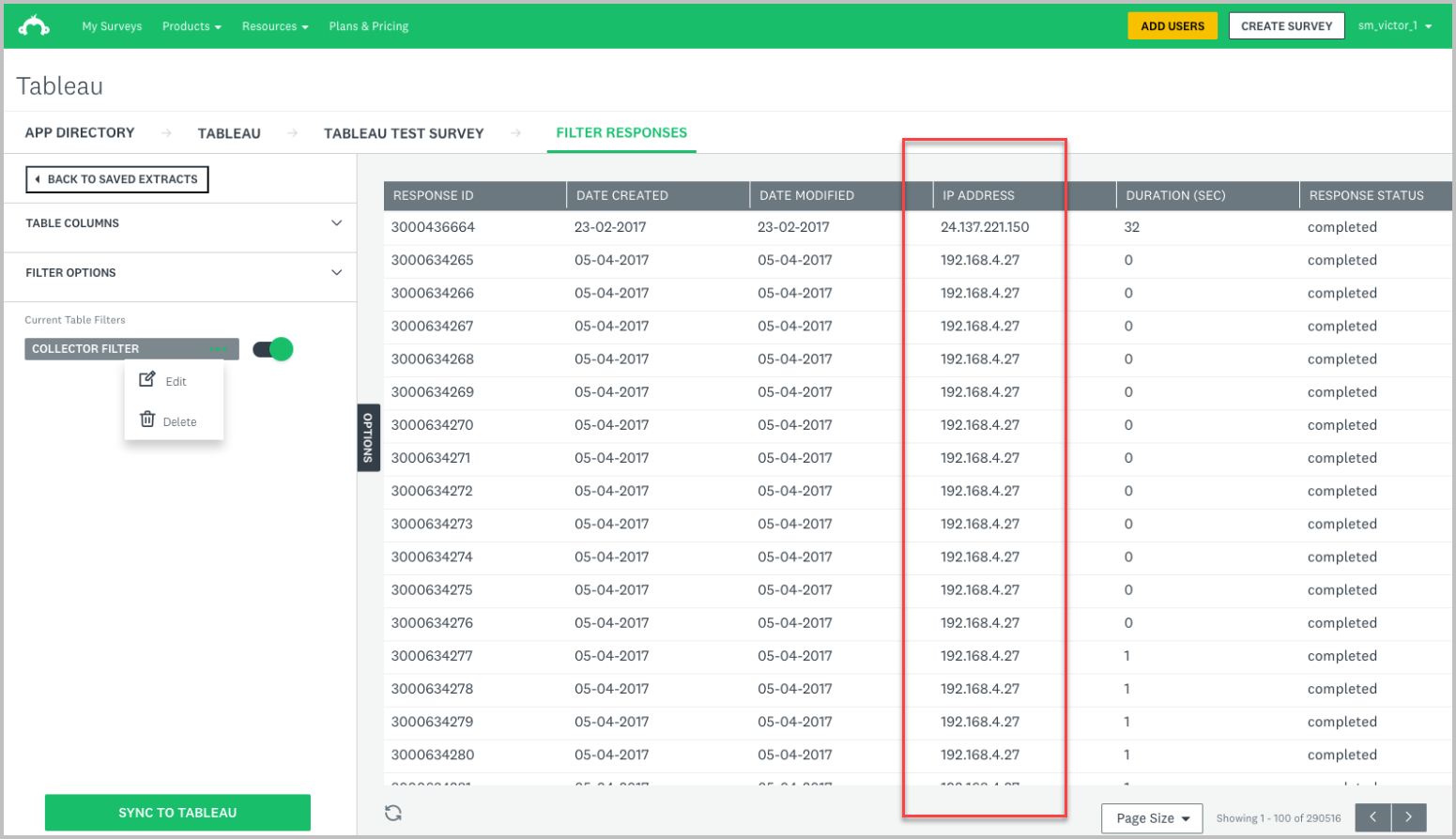1456x839 pixels.
Task: Open Collector Filter three-dots menu
Action: pyautogui.click(x=218, y=349)
